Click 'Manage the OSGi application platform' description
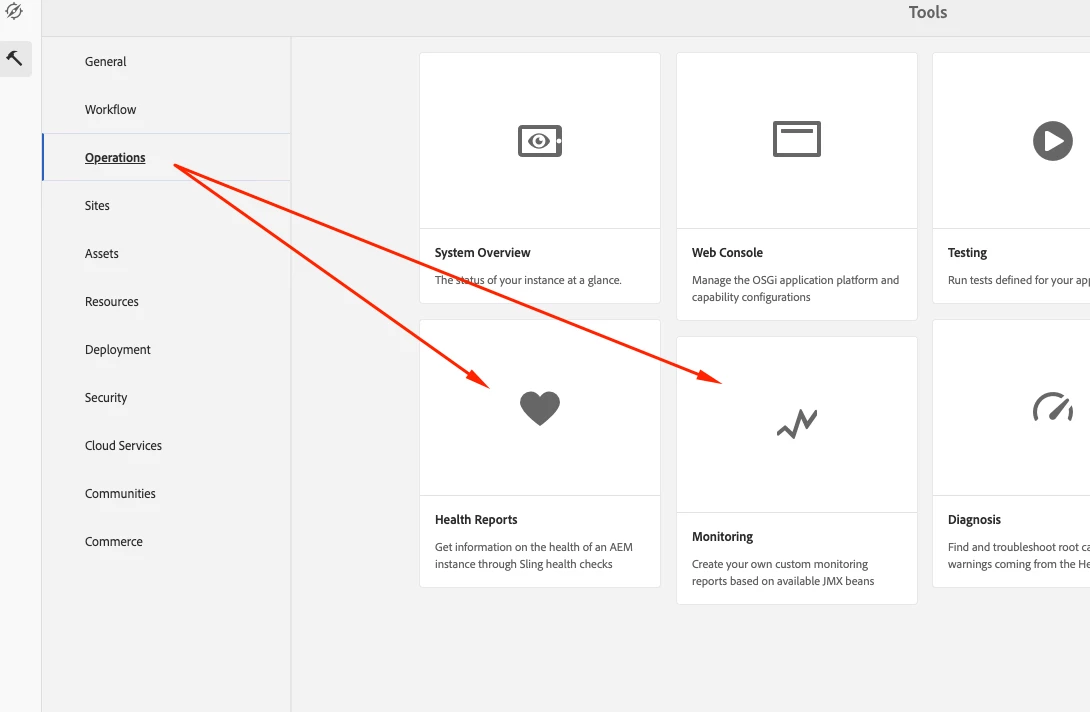This screenshot has height=712, width=1090. tap(795, 288)
